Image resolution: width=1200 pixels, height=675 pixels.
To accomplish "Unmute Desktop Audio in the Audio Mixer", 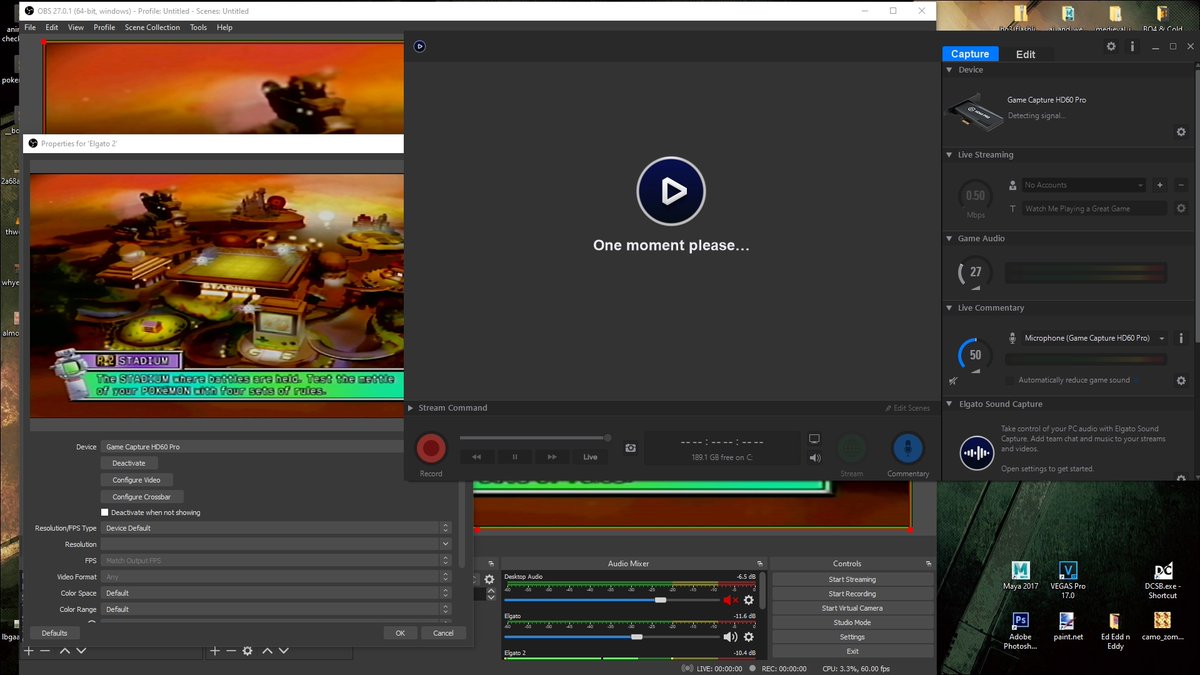I will tap(728, 598).
